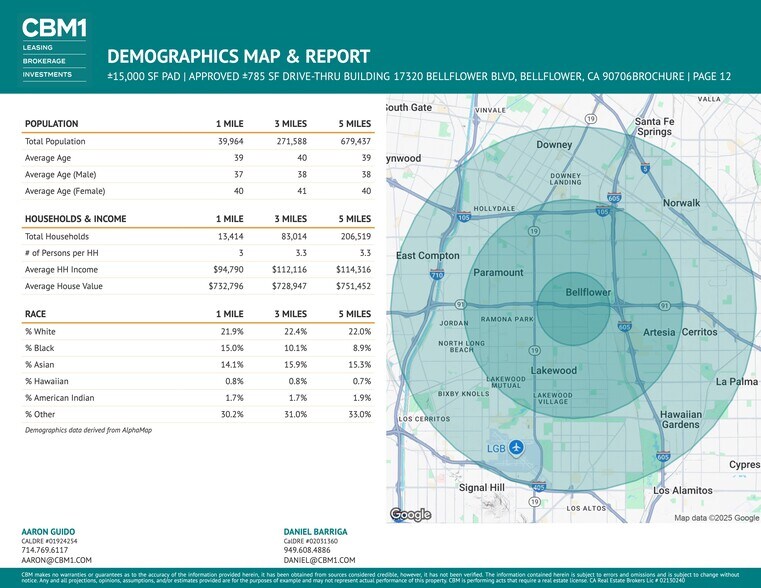Click the Route 91 shield above Jordan

pyautogui.click(x=460, y=305)
